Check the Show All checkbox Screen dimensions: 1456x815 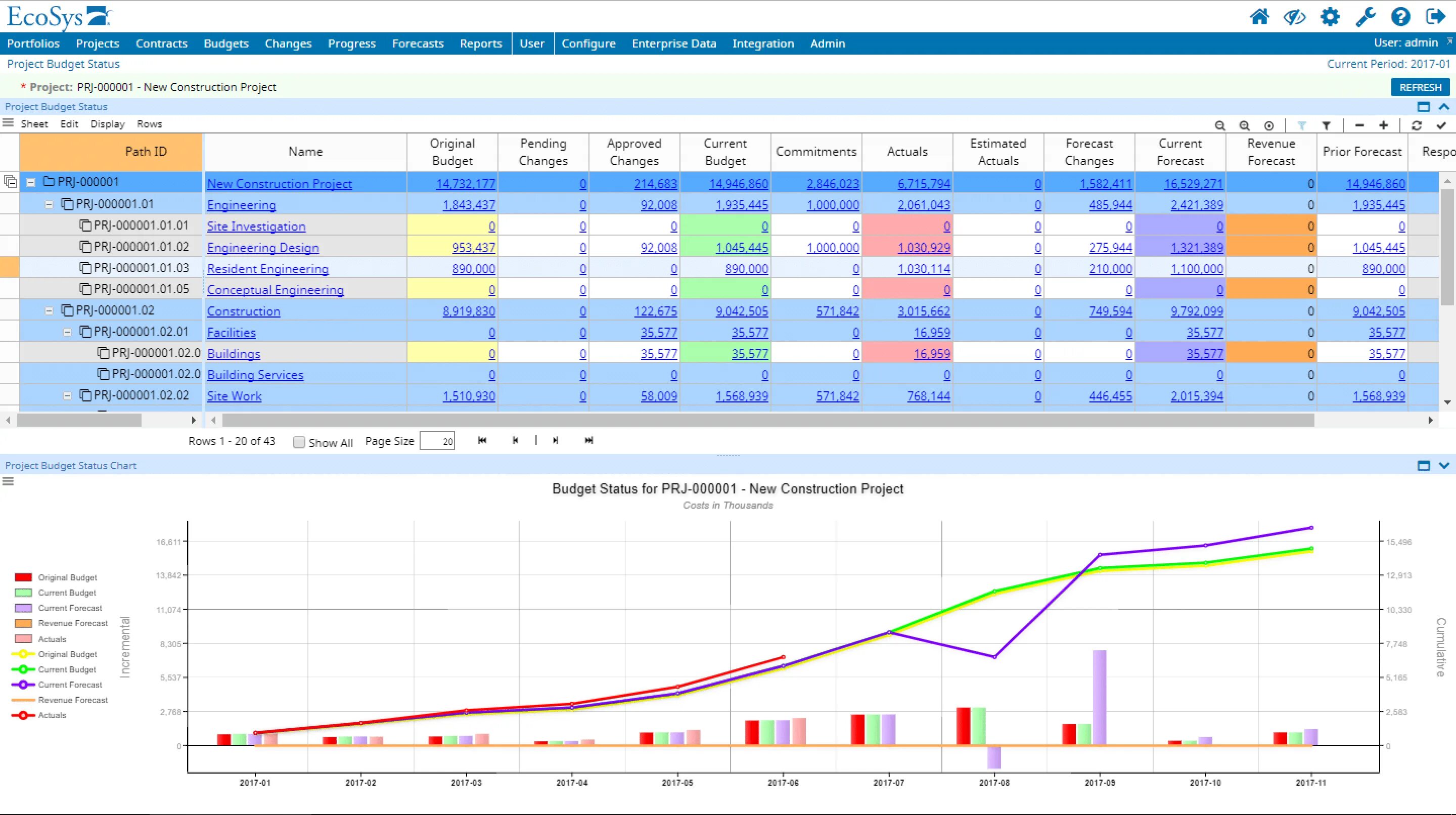[x=299, y=442]
